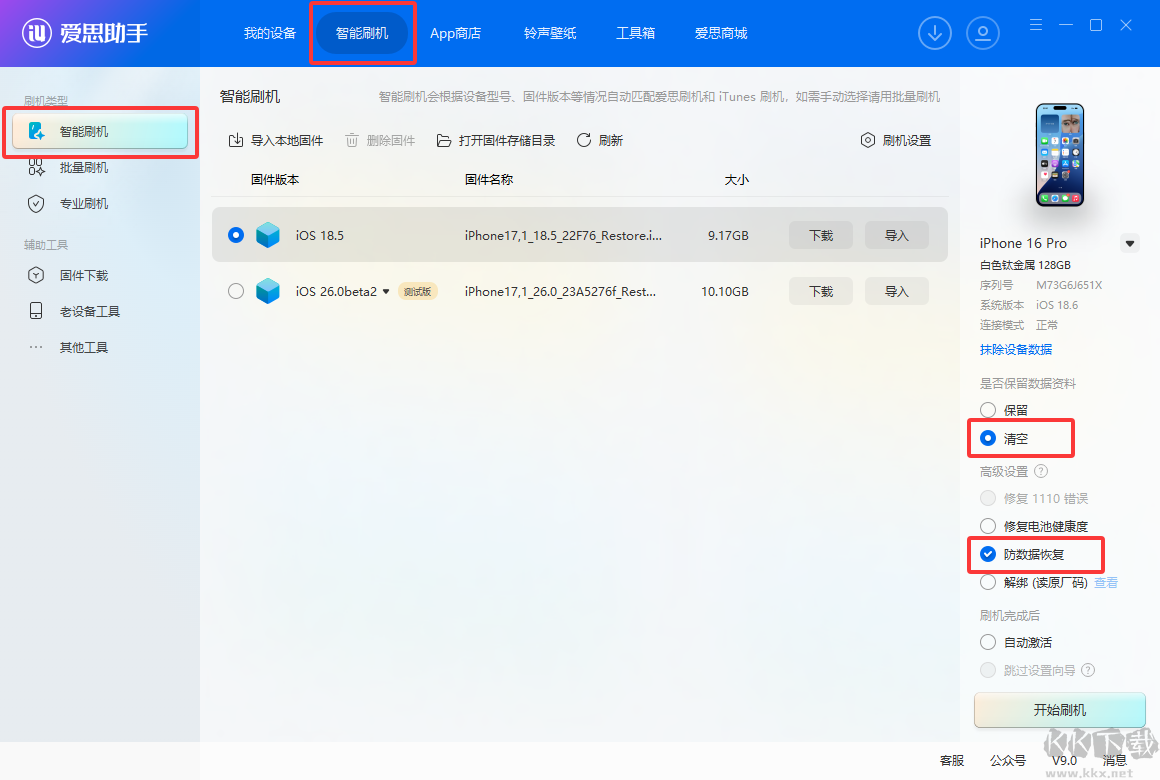Click 公众号 in the status bar
This screenshot has height=780, width=1160.
pyautogui.click(x=1008, y=760)
